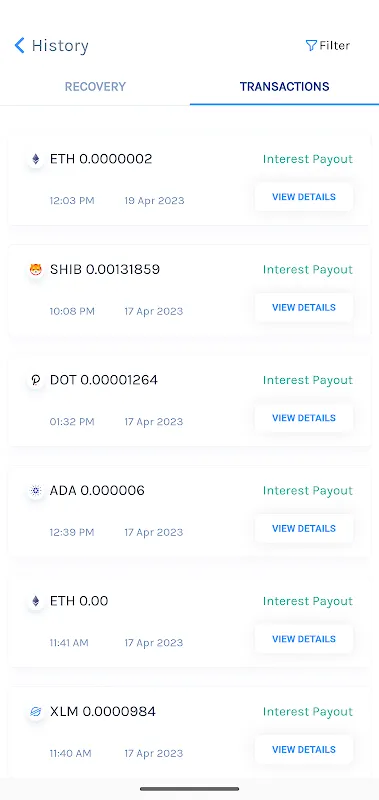Image resolution: width=379 pixels, height=800 pixels.
Task: Tap the Filter label
Action: pos(335,45)
